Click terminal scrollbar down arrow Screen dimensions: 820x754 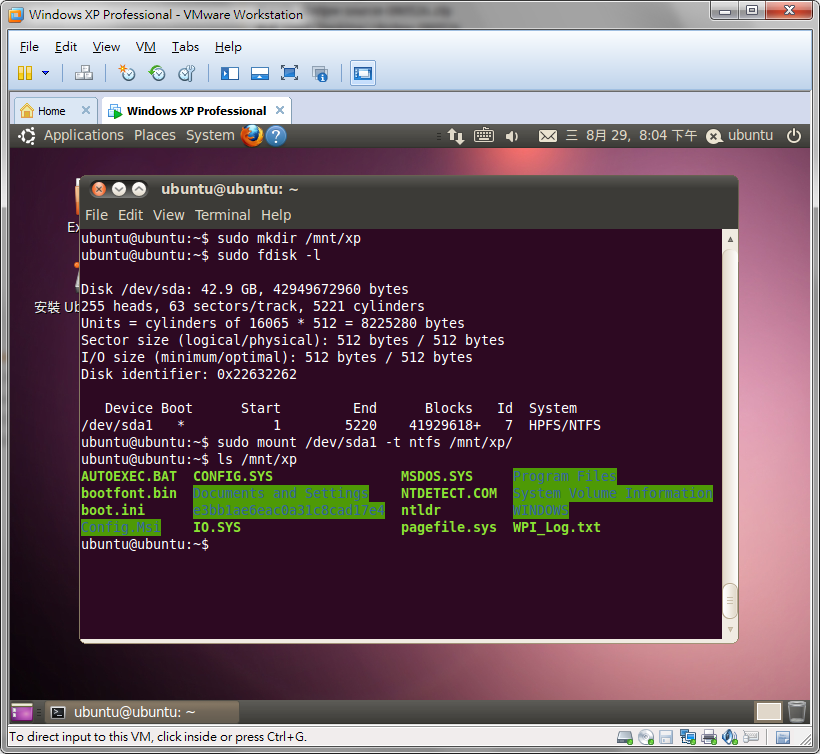pyautogui.click(x=730, y=630)
